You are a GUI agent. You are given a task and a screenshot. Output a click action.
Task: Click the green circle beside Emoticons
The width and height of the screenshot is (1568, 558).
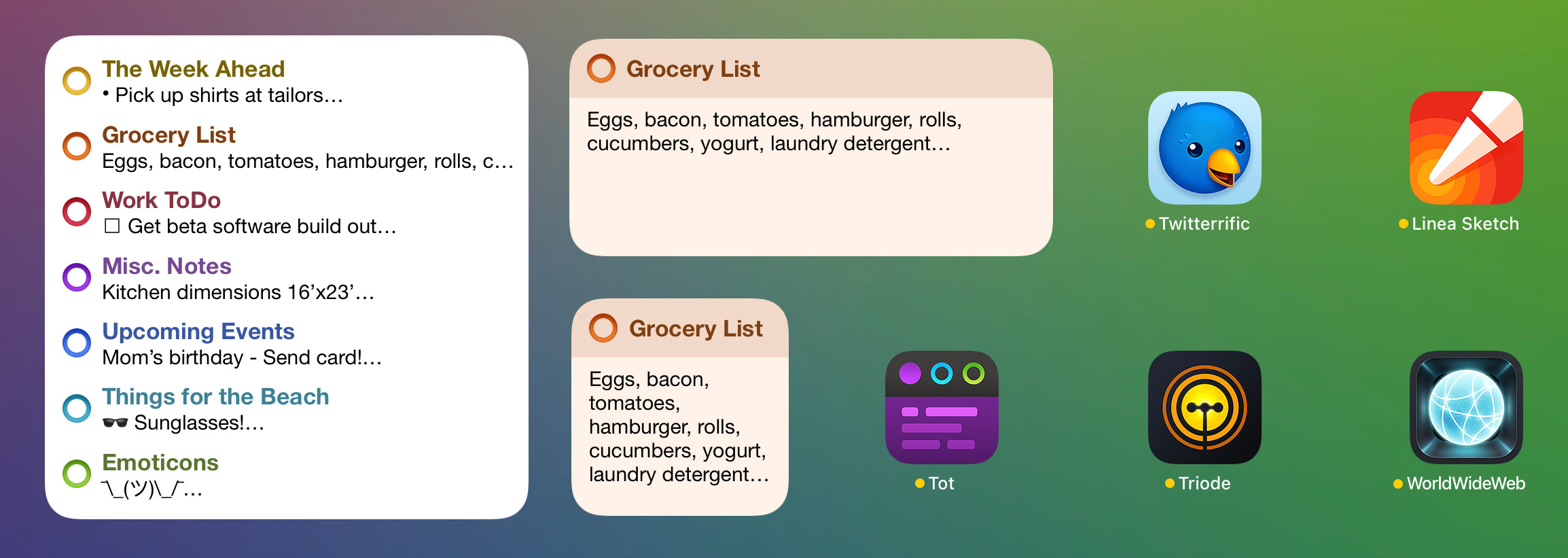pos(77,474)
